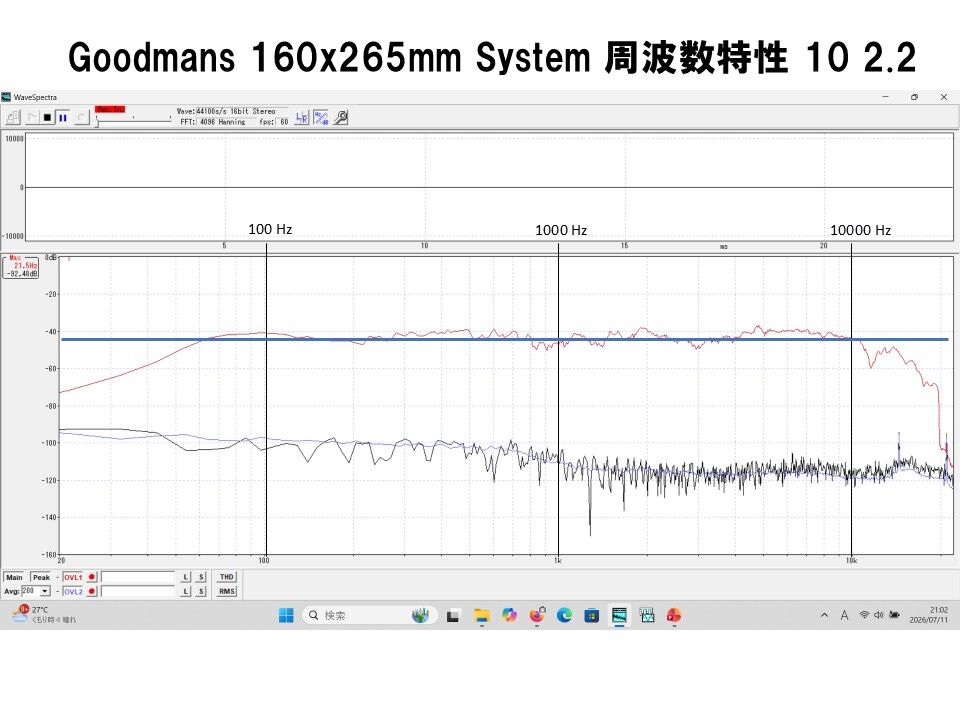
Task: Toggle the THD measurement button
Action: (227, 577)
